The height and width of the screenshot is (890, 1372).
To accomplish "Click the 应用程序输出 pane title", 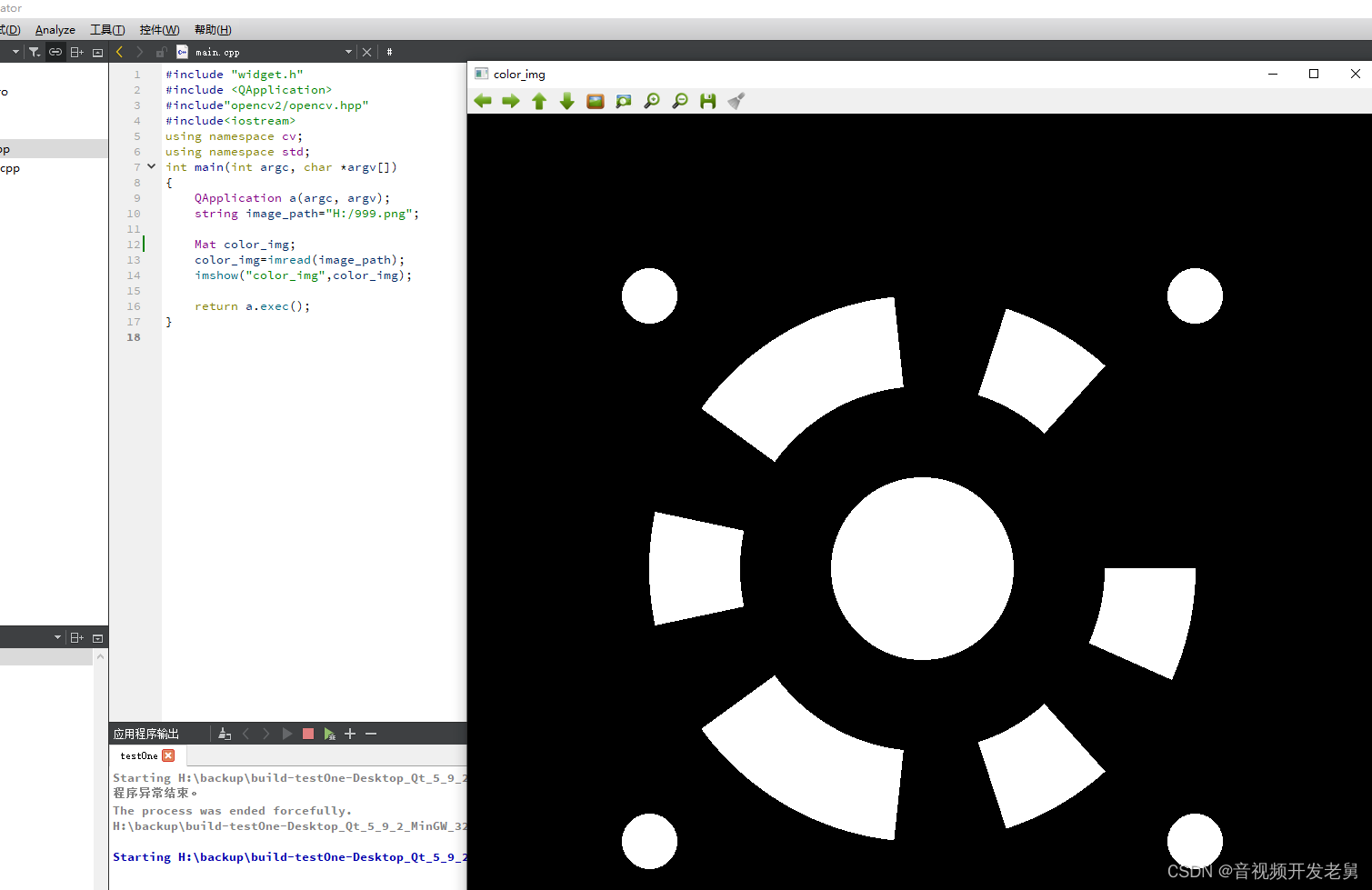I will pos(146,734).
